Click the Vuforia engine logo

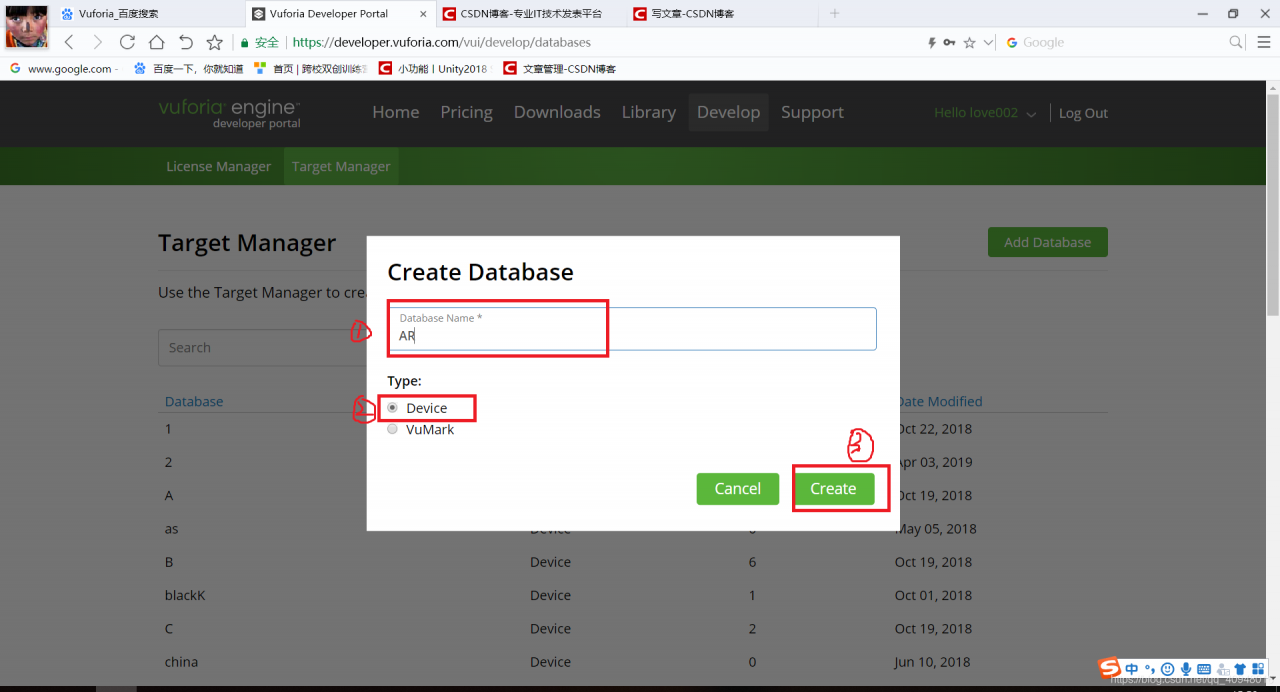(230, 113)
